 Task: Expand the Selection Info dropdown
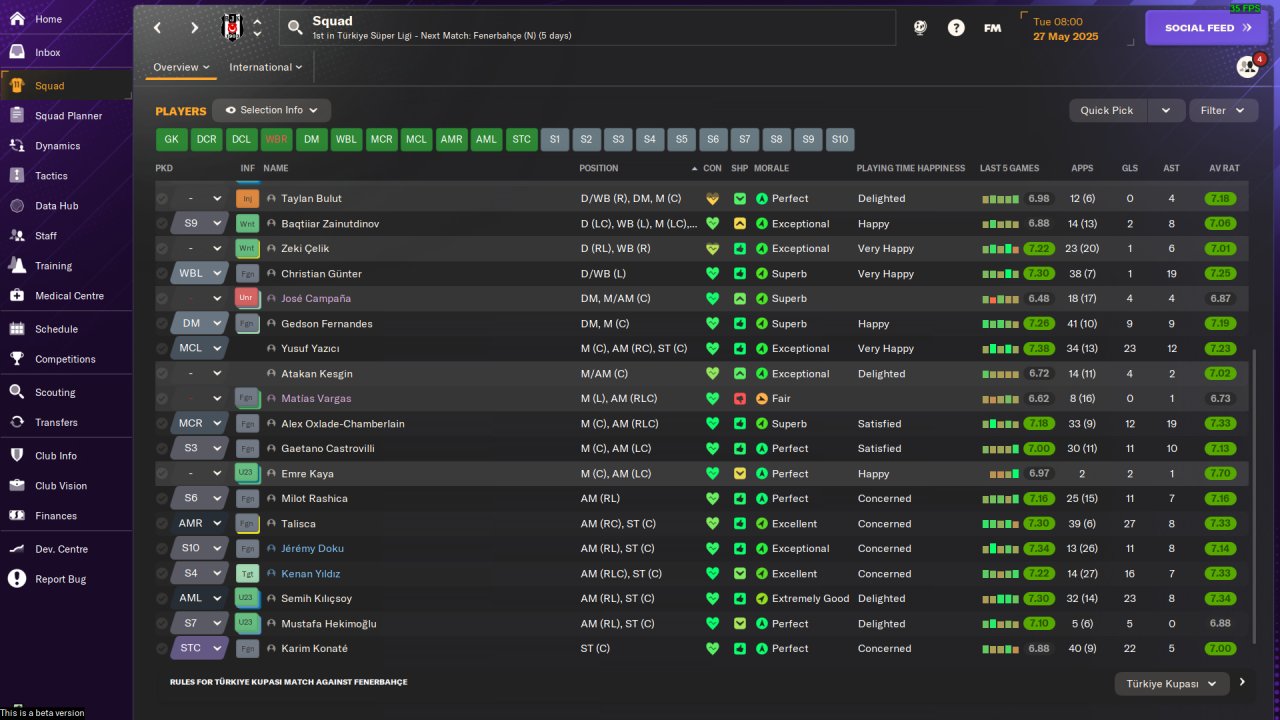click(x=271, y=110)
